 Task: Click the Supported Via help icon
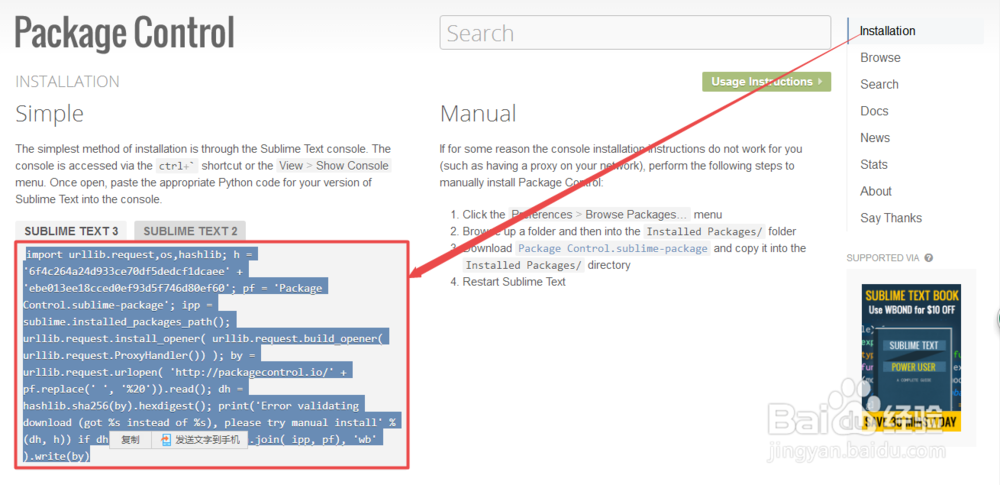click(x=929, y=258)
